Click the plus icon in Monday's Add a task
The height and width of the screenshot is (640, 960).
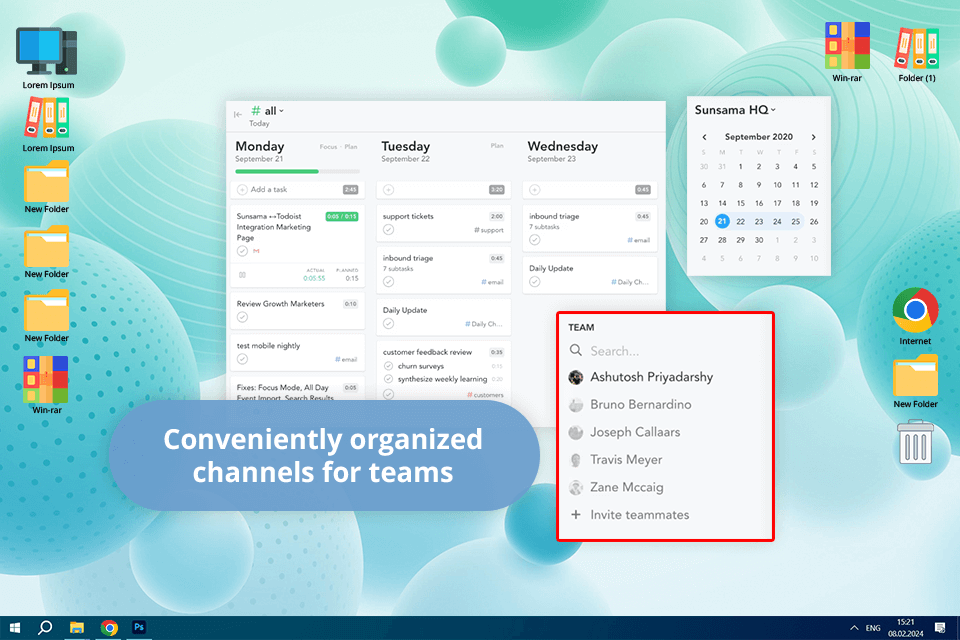[242, 190]
